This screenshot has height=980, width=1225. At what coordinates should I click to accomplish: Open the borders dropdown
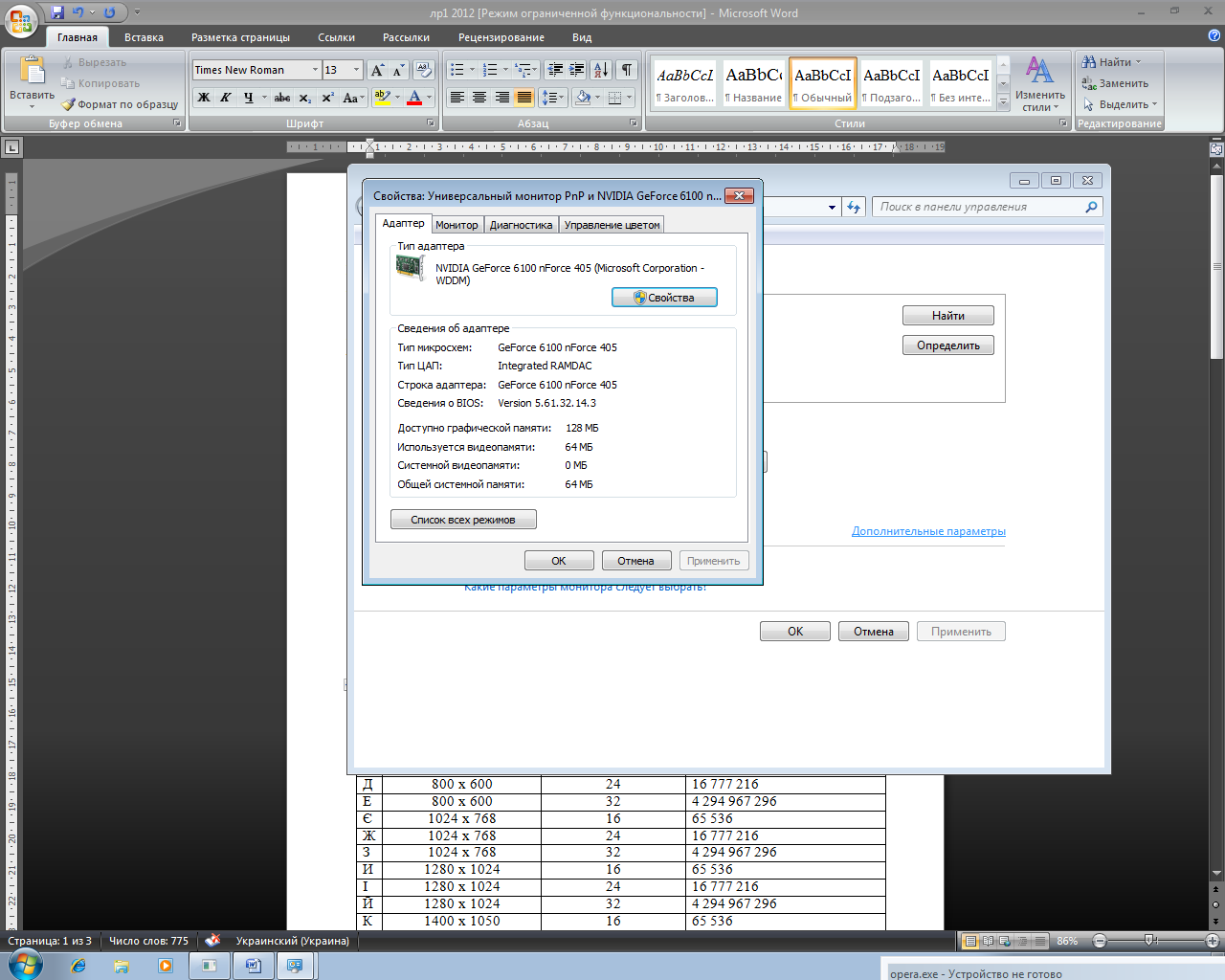[x=629, y=98]
